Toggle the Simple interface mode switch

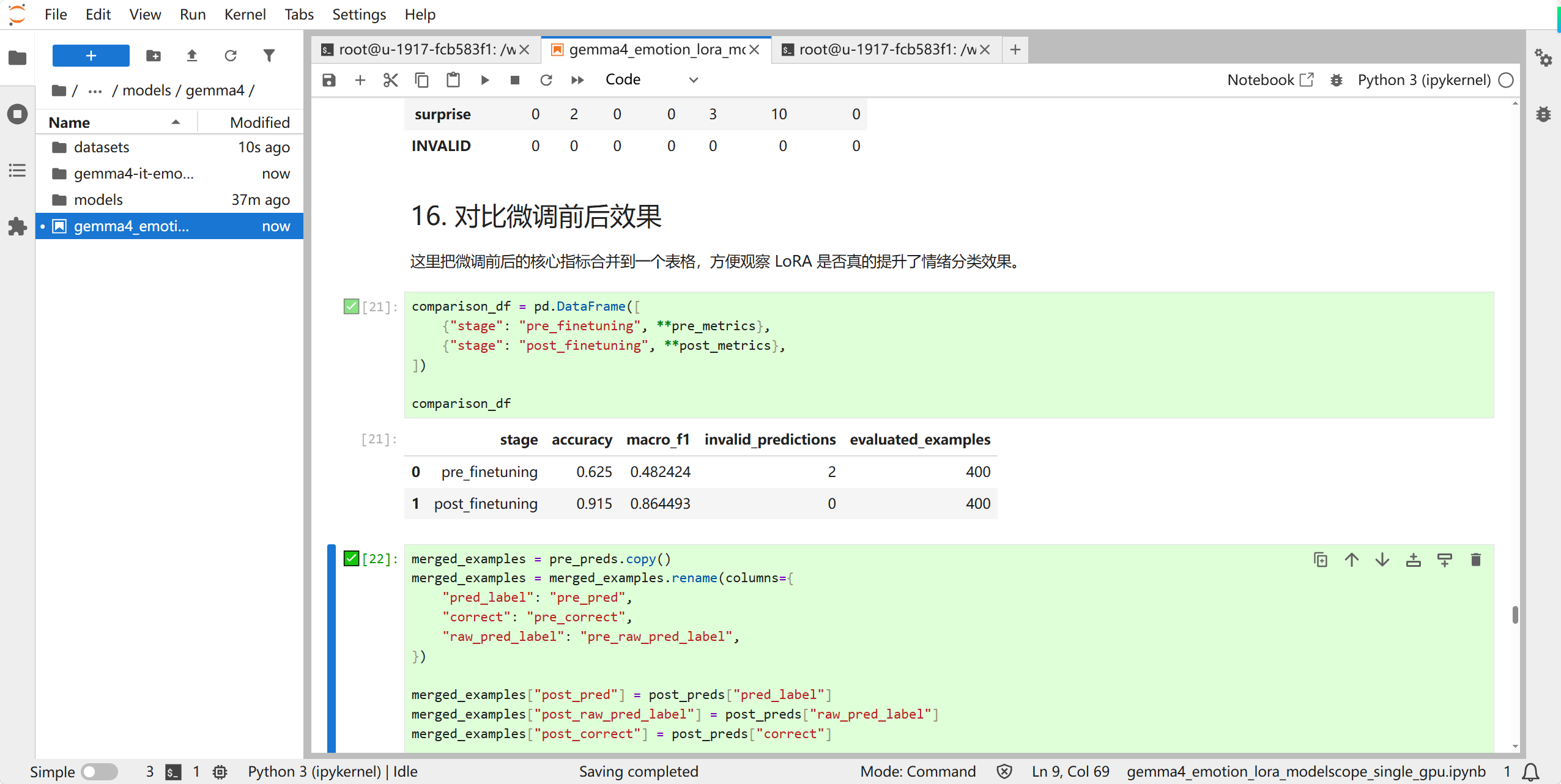tap(100, 772)
